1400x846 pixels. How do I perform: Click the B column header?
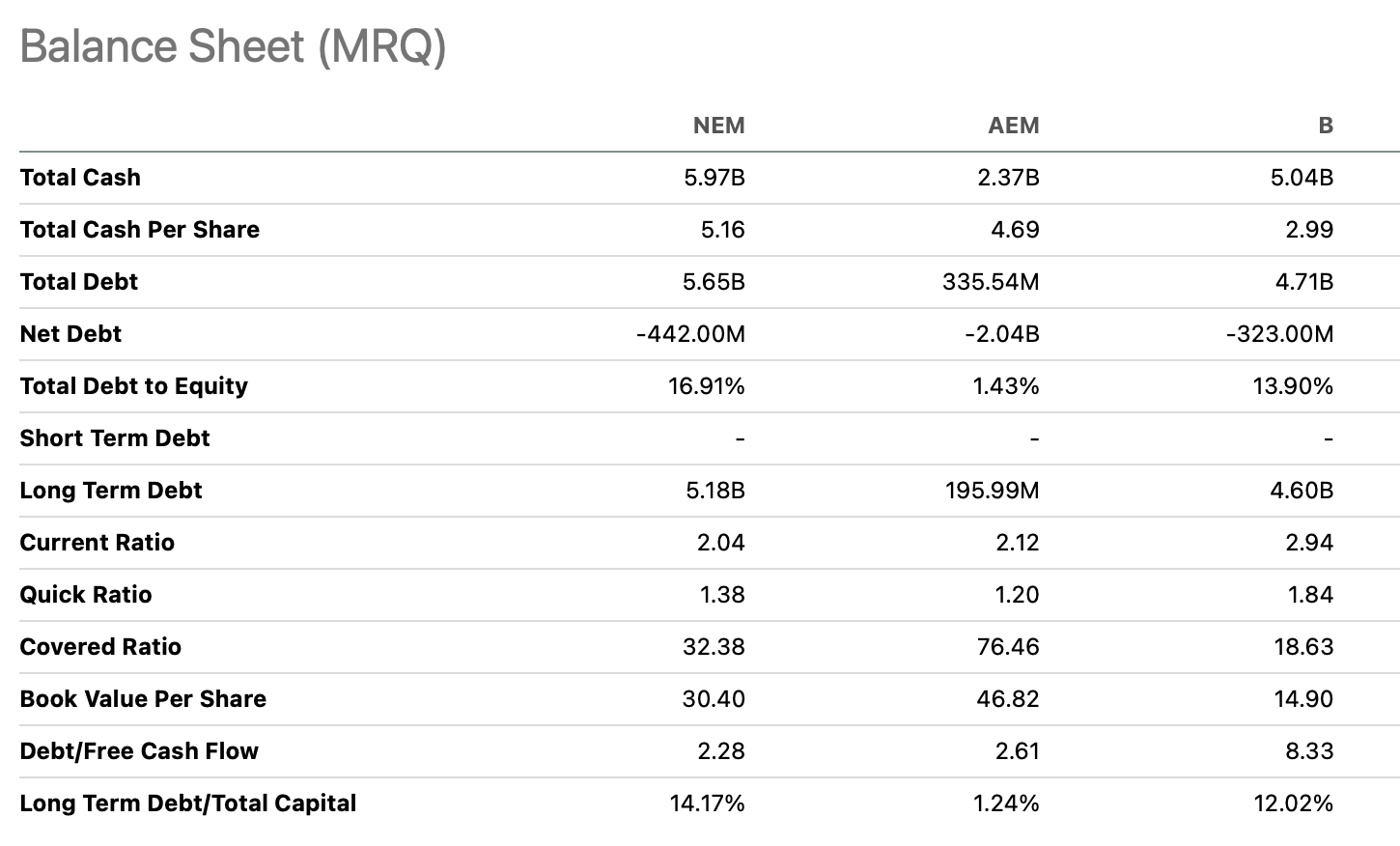click(x=1326, y=126)
